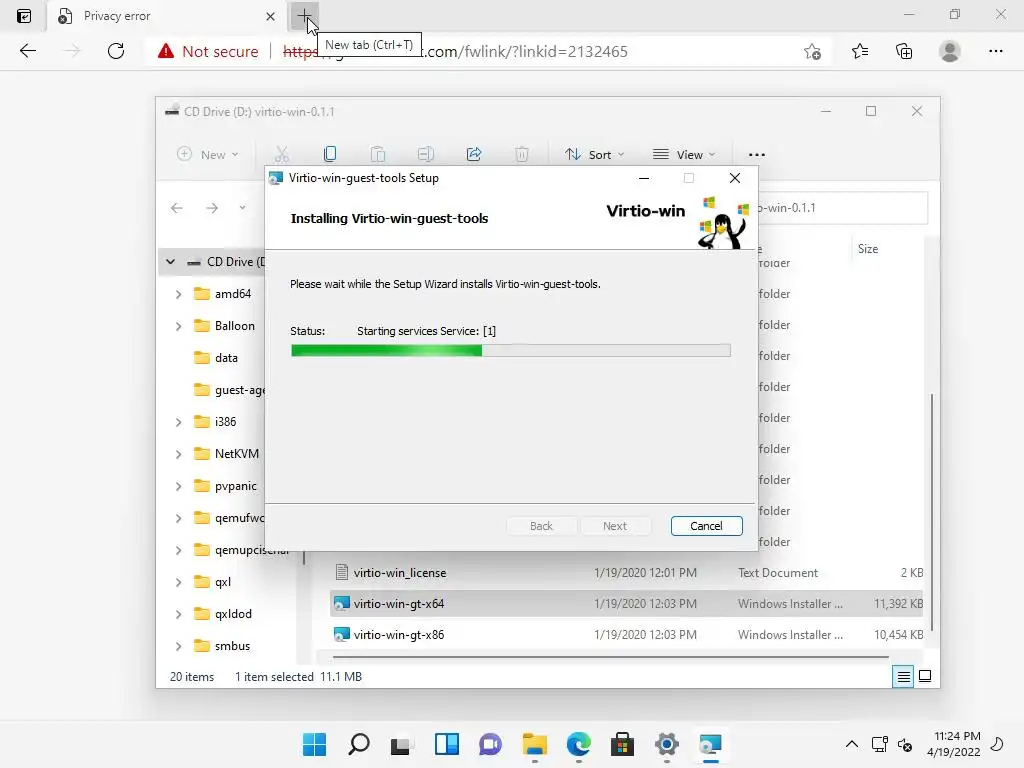Open Widgets from the taskbar
The height and width of the screenshot is (768, 1024).
pos(447,744)
